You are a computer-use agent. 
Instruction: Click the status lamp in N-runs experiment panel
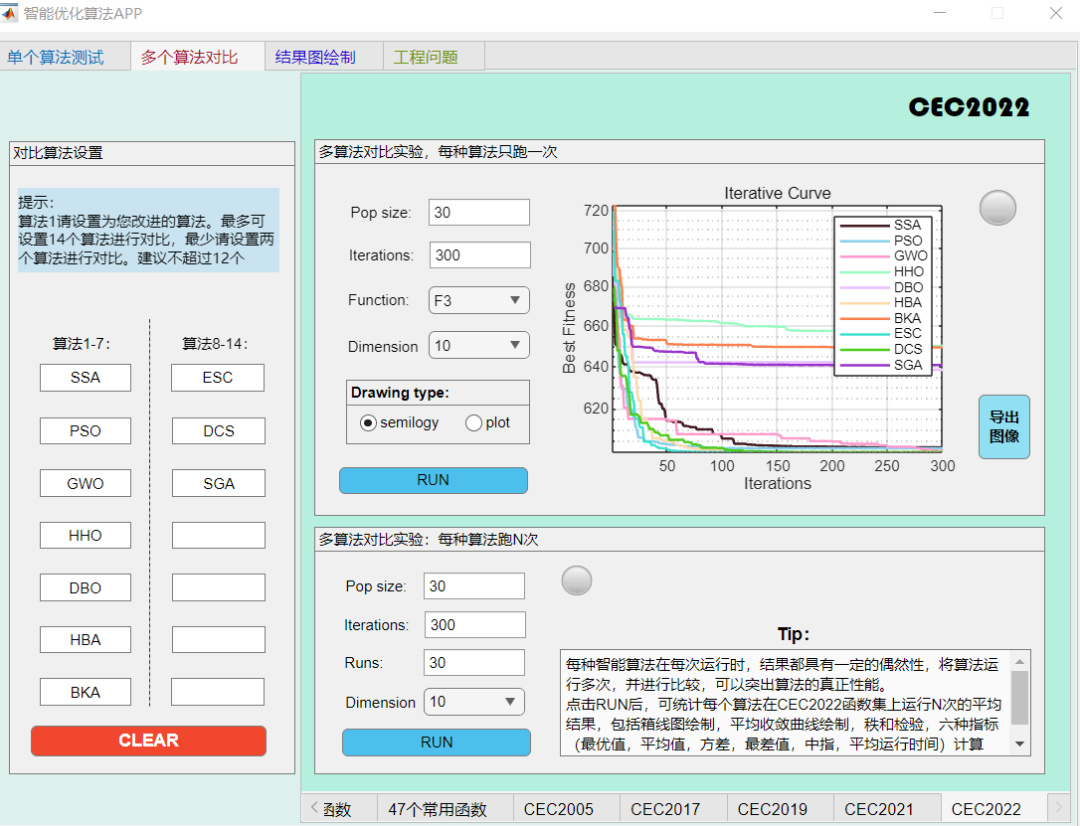point(577,580)
